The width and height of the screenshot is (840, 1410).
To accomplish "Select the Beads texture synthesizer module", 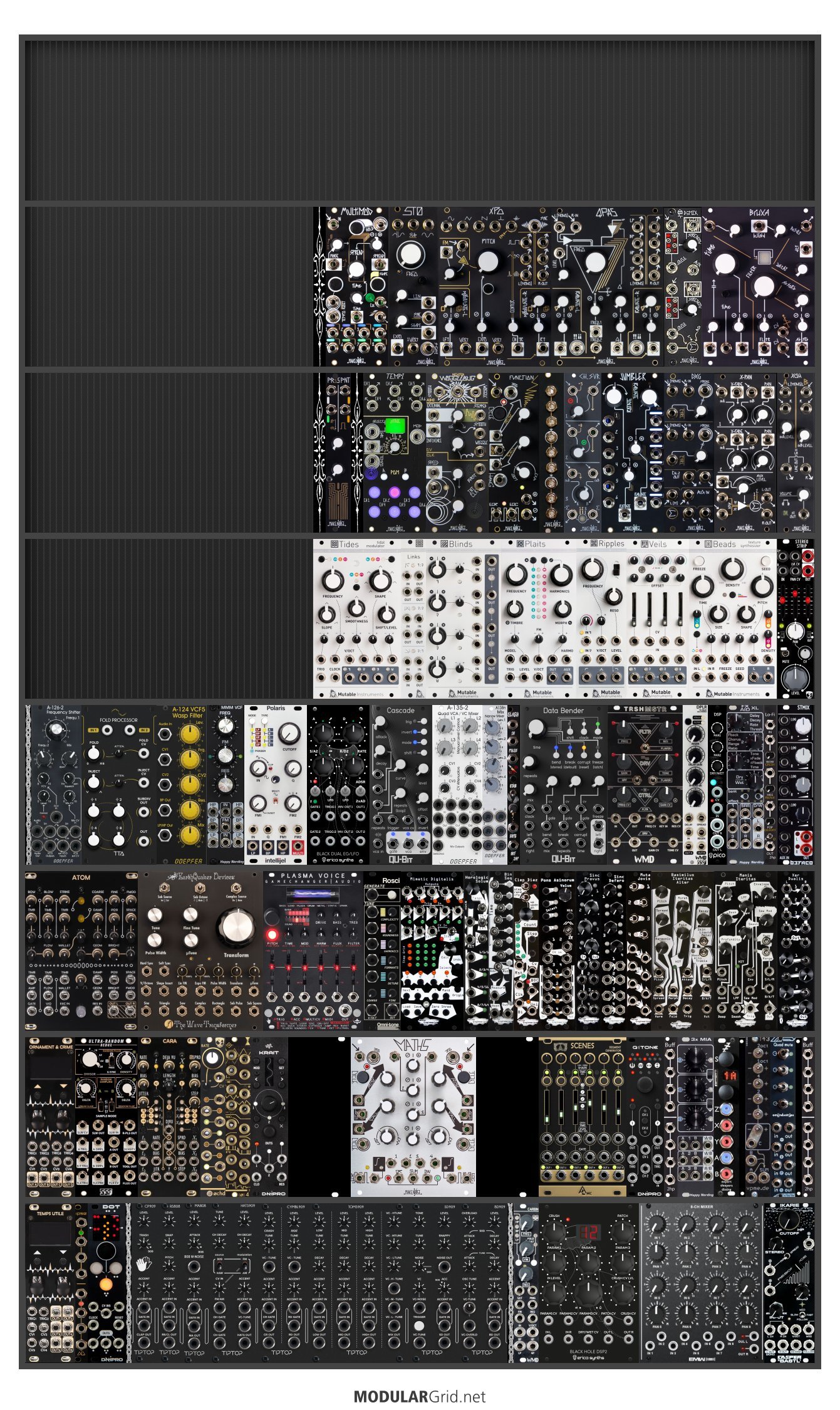I will [x=733, y=619].
